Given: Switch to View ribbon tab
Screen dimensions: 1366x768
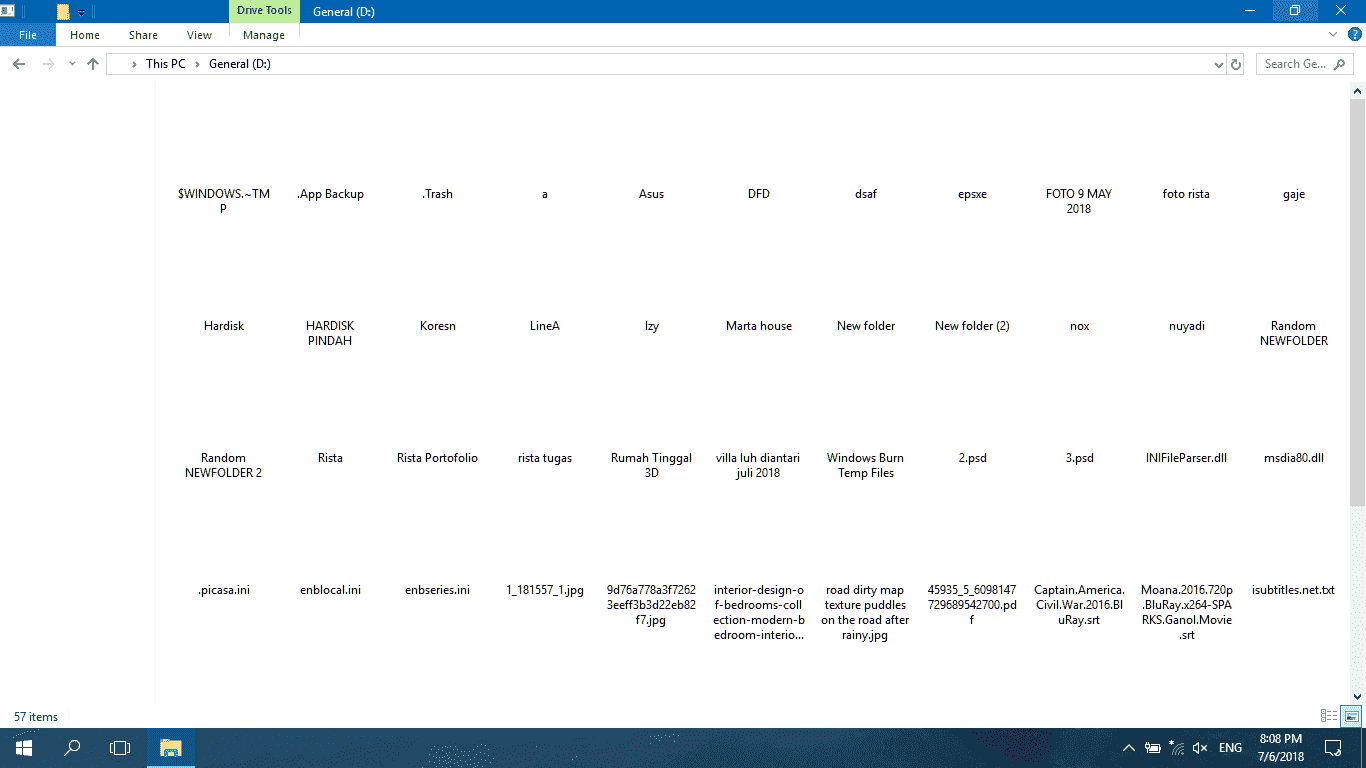Looking at the screenshot, I should (x=200, y=35).
